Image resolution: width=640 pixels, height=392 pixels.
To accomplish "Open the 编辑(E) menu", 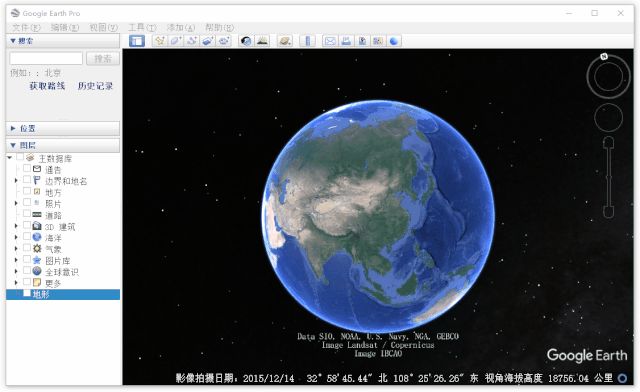I will tap(65, 27).
